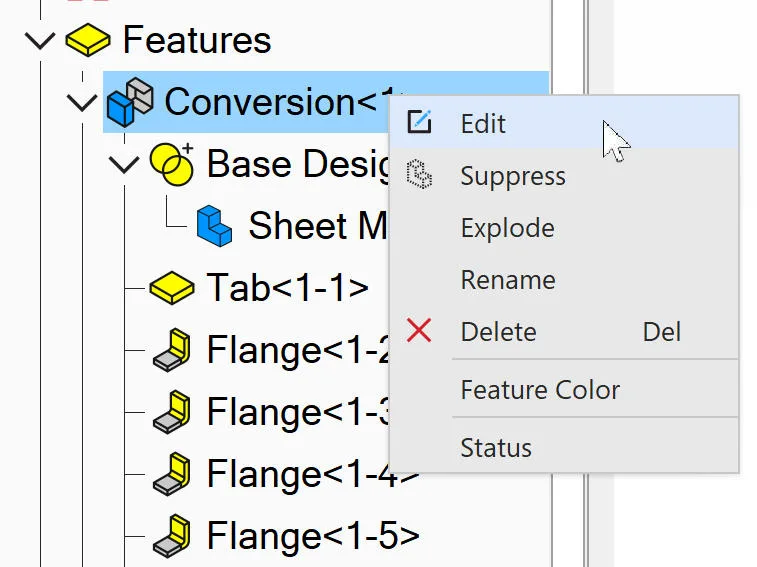Image resolution: width=757 pixels, height=567 pixels.
Task: Click the Edit pencil icon in context menu
Action: pyautogui.click(x=419, y=122)
